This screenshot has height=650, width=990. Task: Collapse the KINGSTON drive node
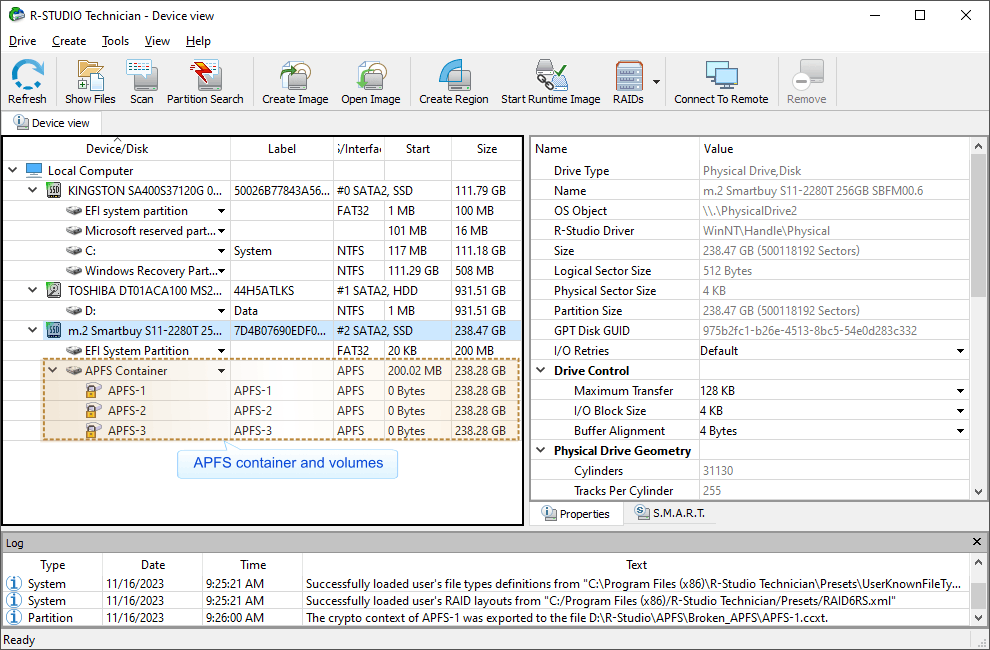click(33, 190)
